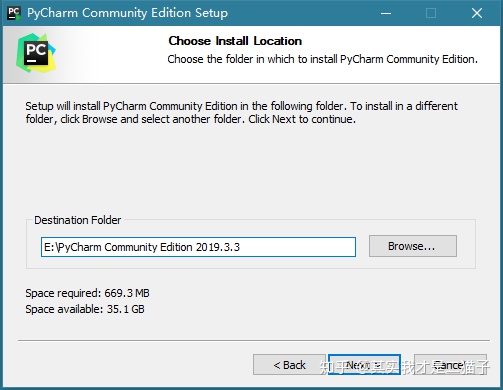Click 'Space required: 669.3 MB' text

point(87,293)
